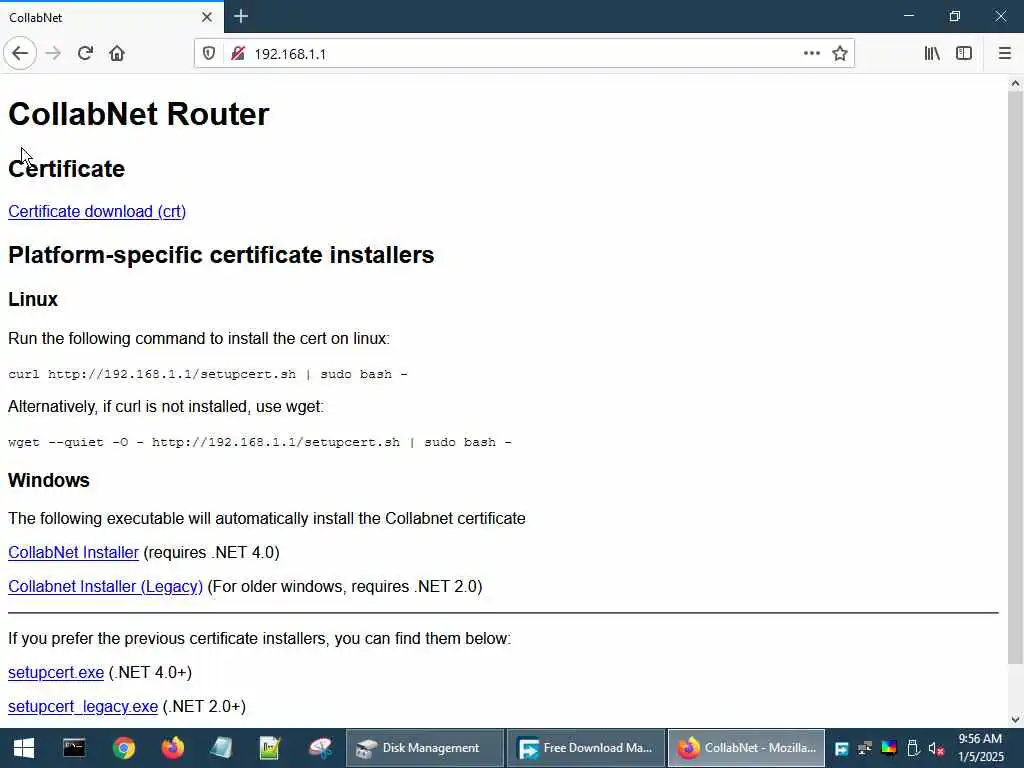This screenshot has width=1024, height=768.
Task: Click the USB safely remove tray icon
Action: tap(913, 748)
